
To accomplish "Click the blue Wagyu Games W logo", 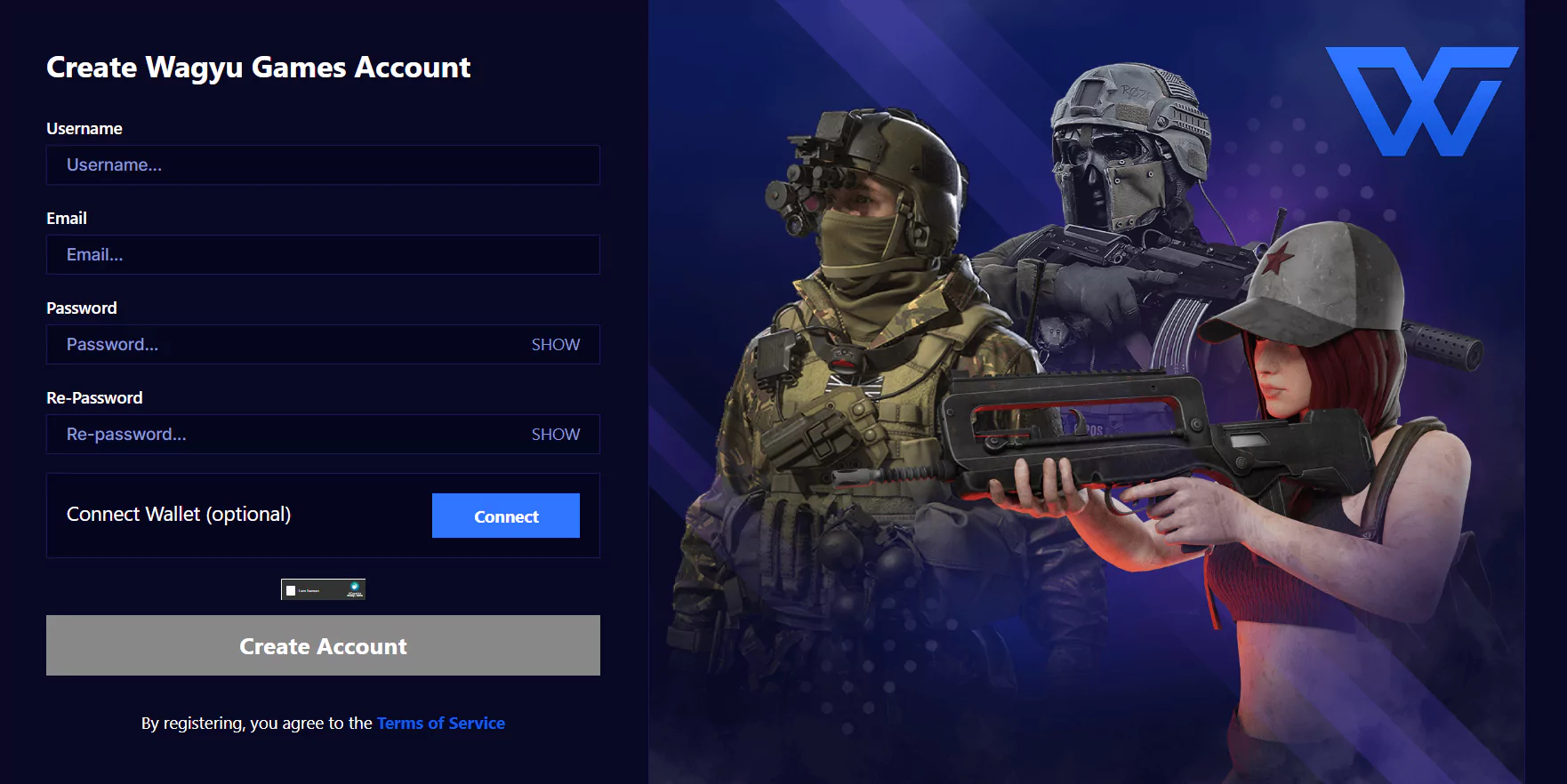I will pyautogui.click(x=1421, y=101).
